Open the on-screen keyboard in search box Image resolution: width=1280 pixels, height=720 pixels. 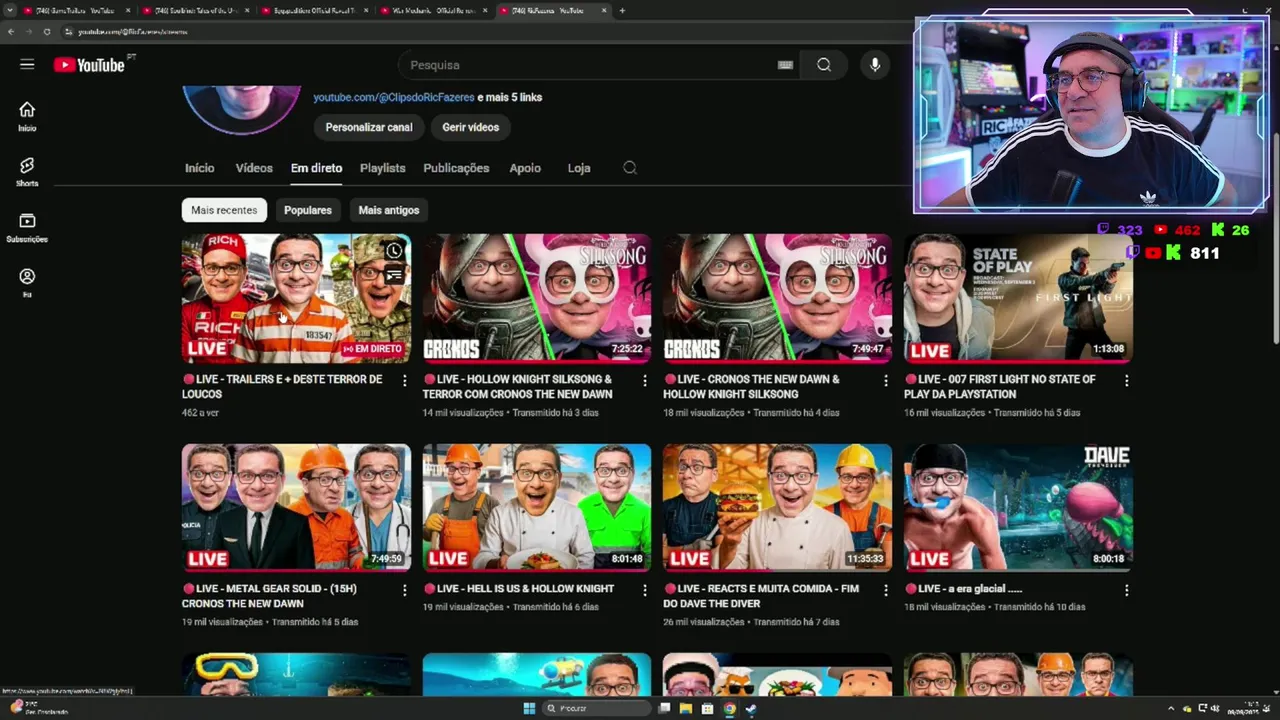click(785, 65)
